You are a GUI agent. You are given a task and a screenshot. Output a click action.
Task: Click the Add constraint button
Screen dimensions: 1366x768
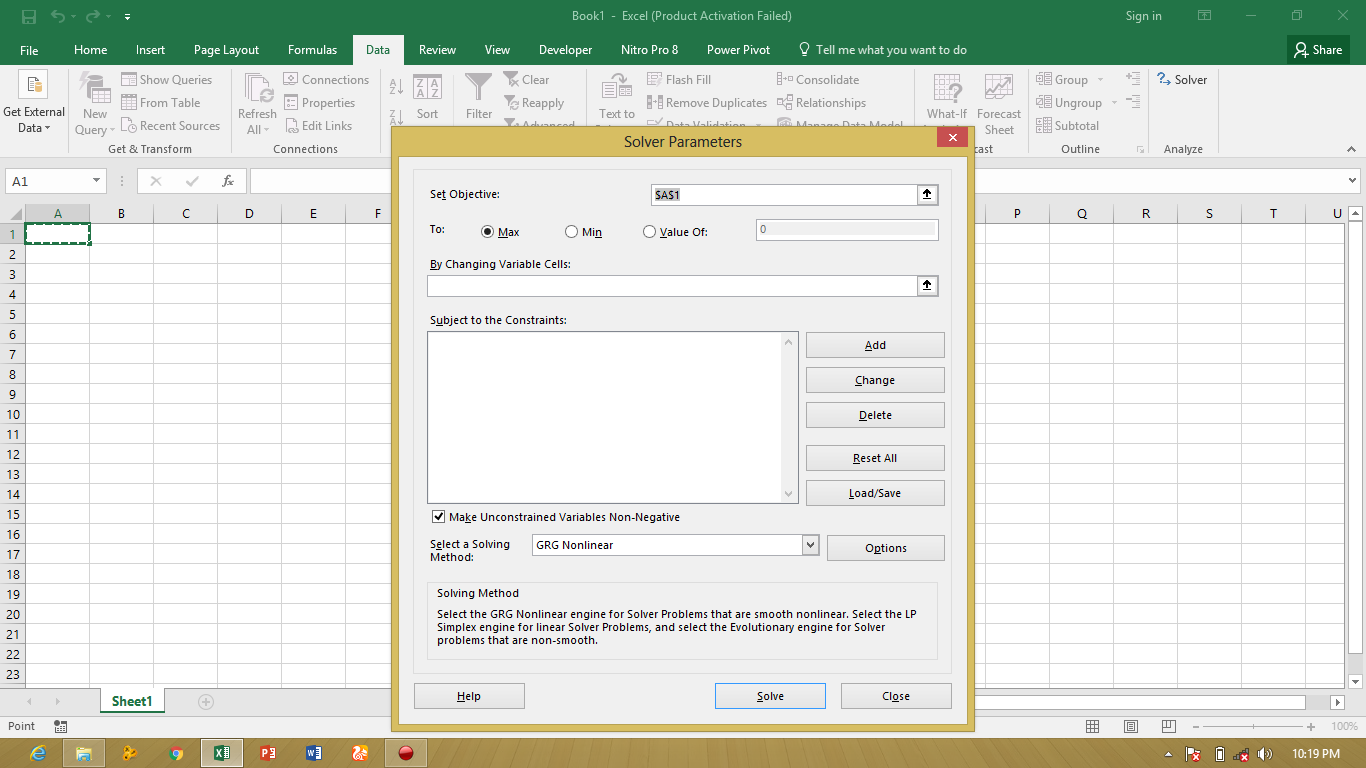tap(874, 344)
